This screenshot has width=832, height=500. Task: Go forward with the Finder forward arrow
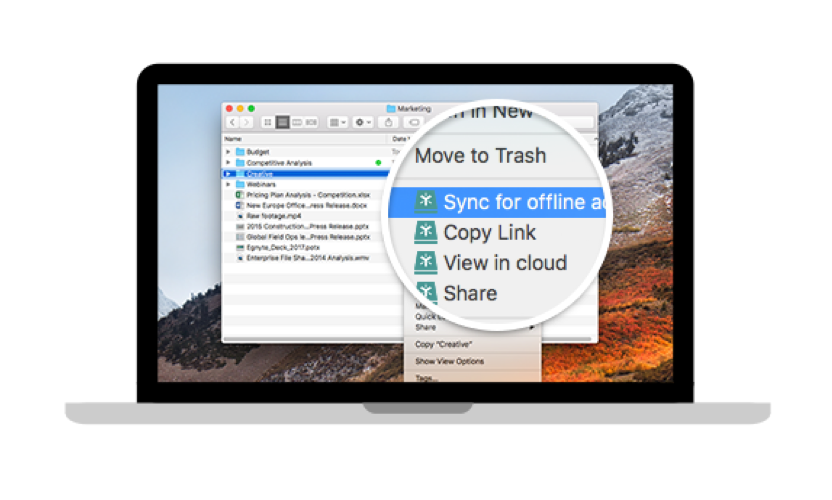247,123
